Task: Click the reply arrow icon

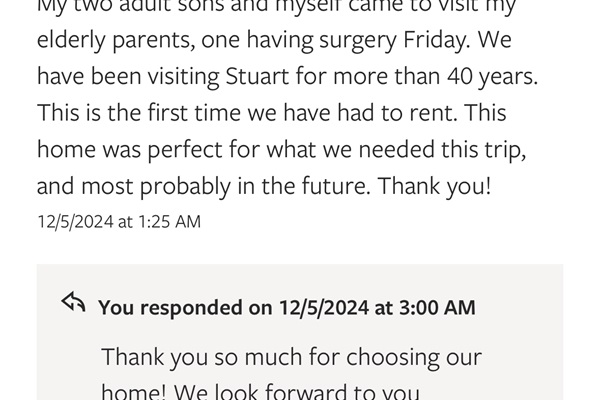Action: point(73,303)
